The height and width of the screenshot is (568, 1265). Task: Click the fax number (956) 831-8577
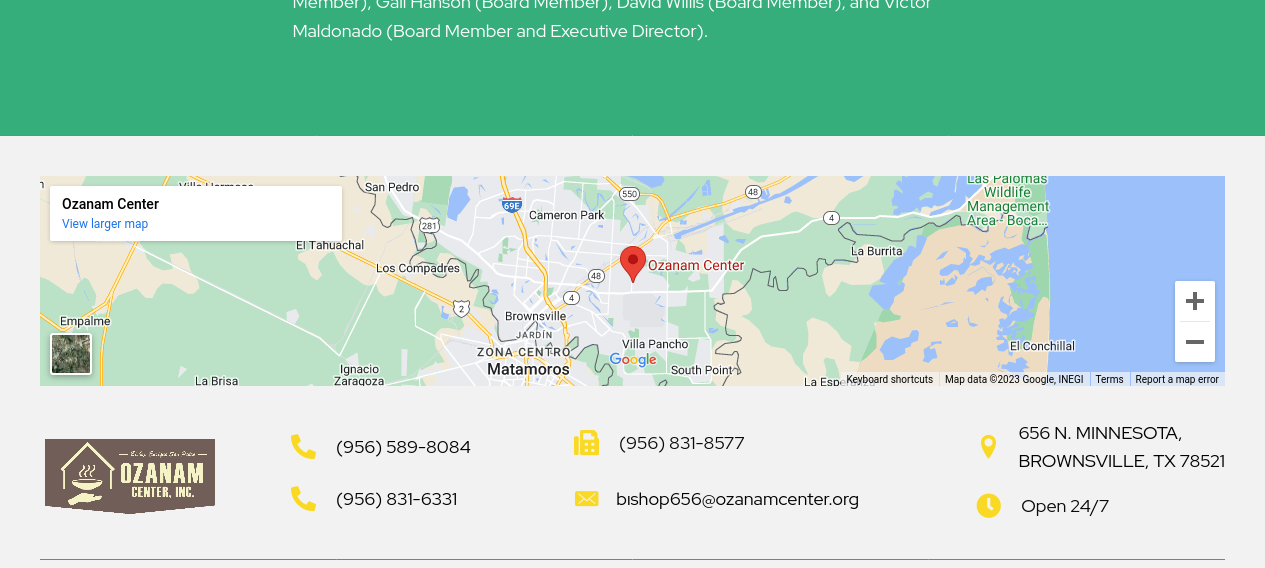[682, 443]
